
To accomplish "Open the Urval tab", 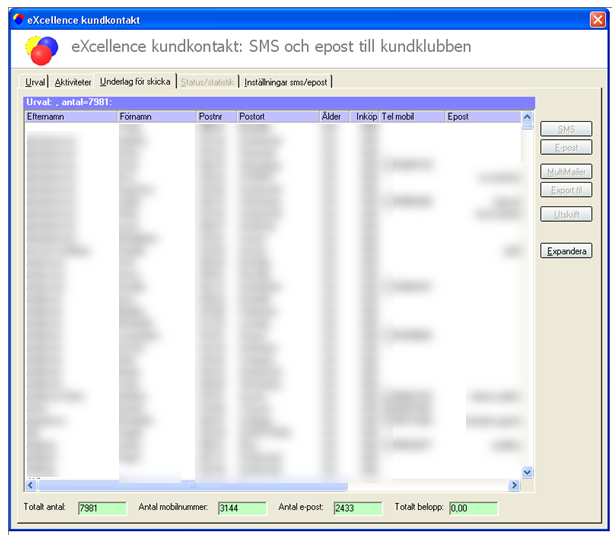I will [34, 82].
